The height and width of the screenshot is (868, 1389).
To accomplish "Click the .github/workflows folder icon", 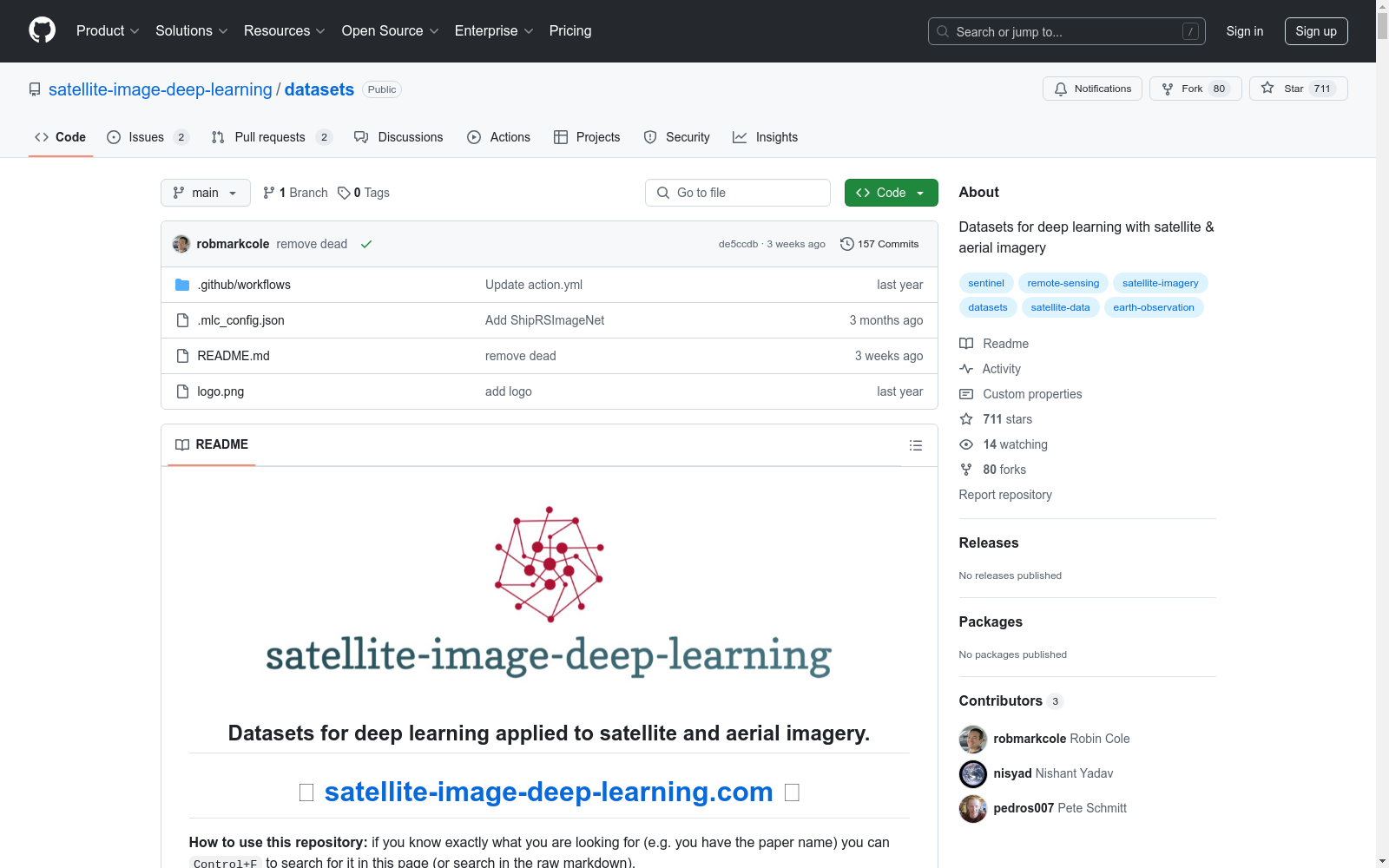I will (182, 285).
